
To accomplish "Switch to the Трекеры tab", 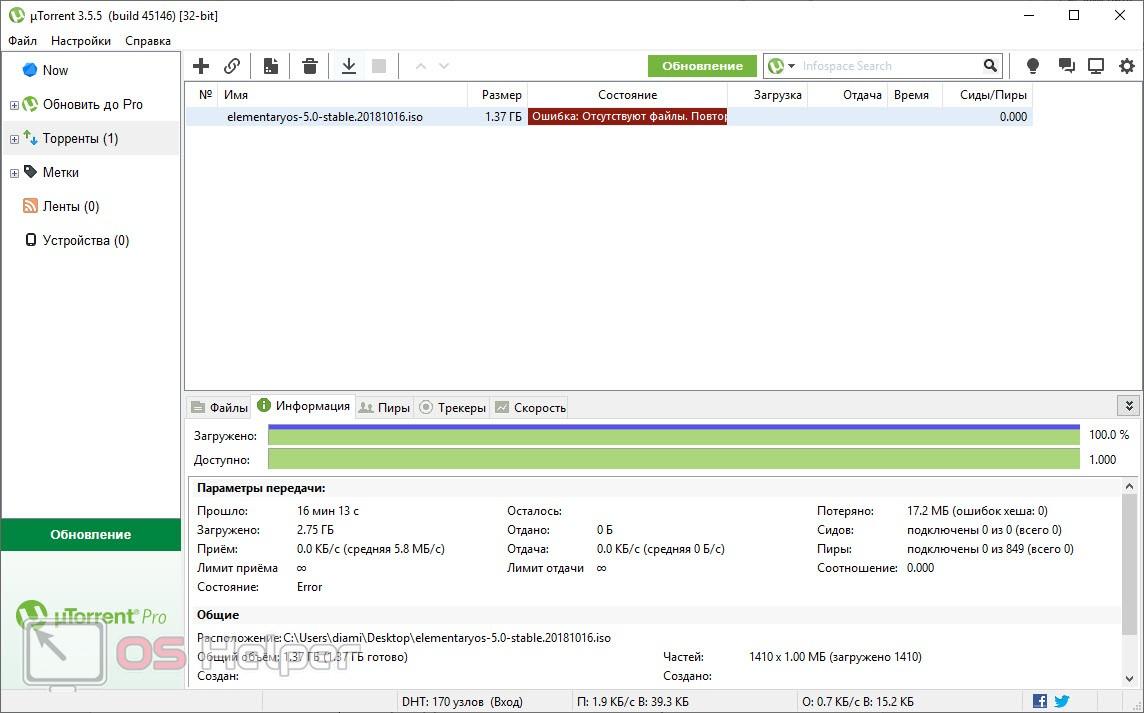I will point(452,407).
